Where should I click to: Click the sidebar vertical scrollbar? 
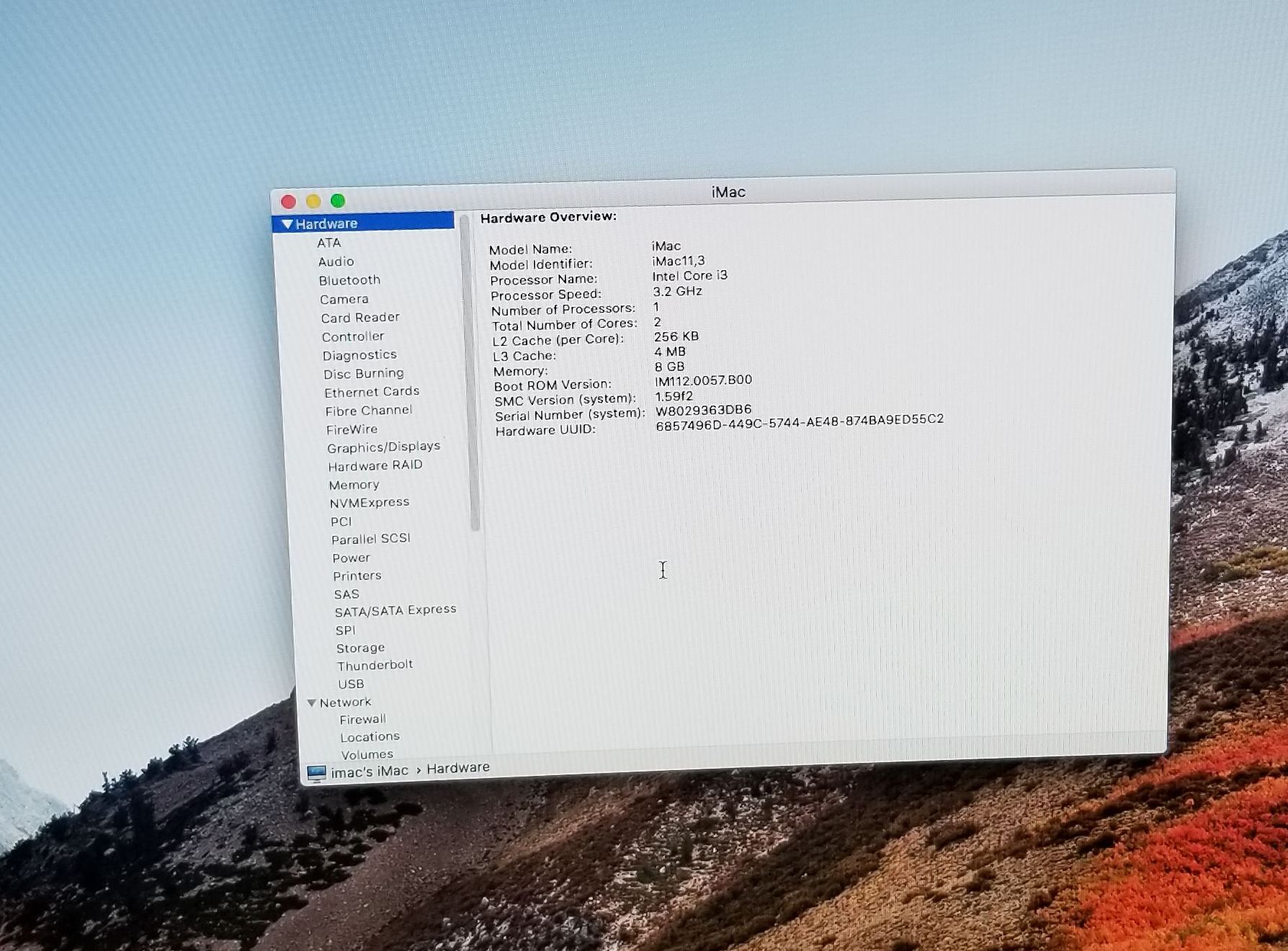pos(473,375)
